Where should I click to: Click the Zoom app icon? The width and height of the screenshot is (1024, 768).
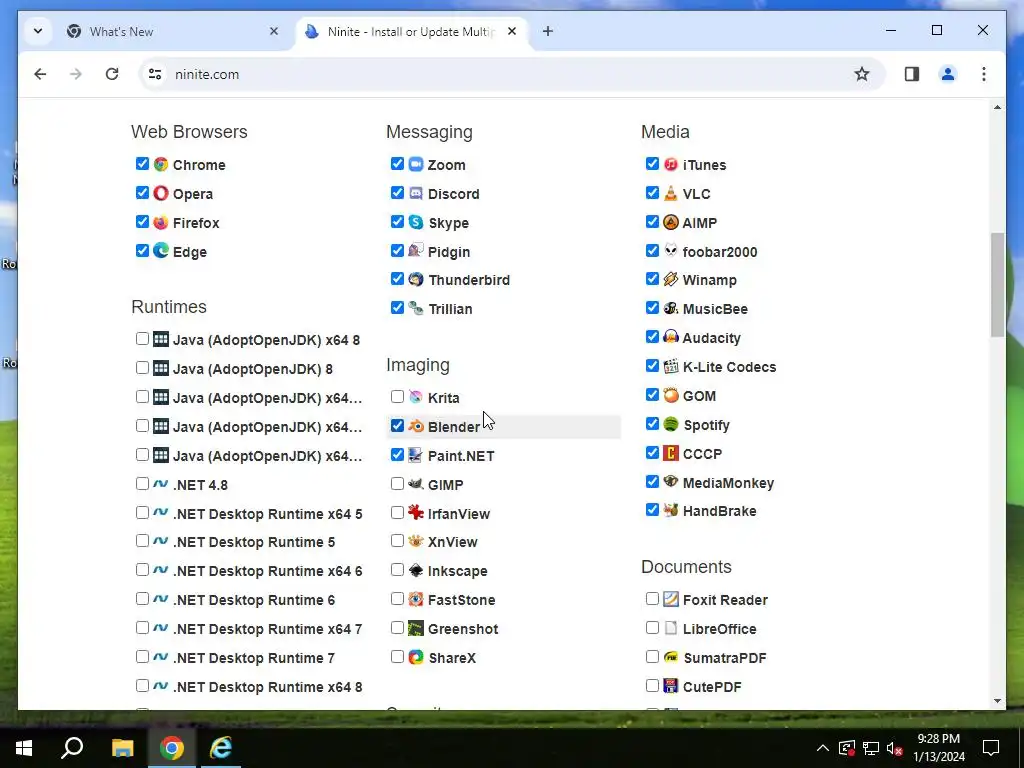(416, 164)
